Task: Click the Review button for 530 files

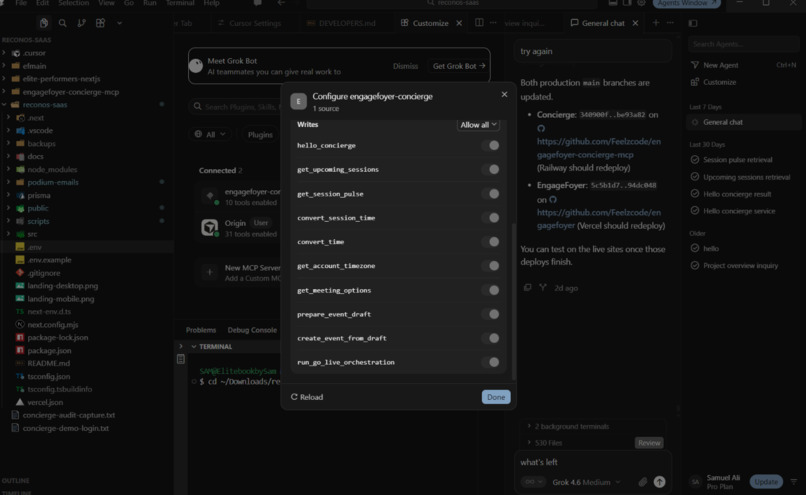Action: click(649, 443)
